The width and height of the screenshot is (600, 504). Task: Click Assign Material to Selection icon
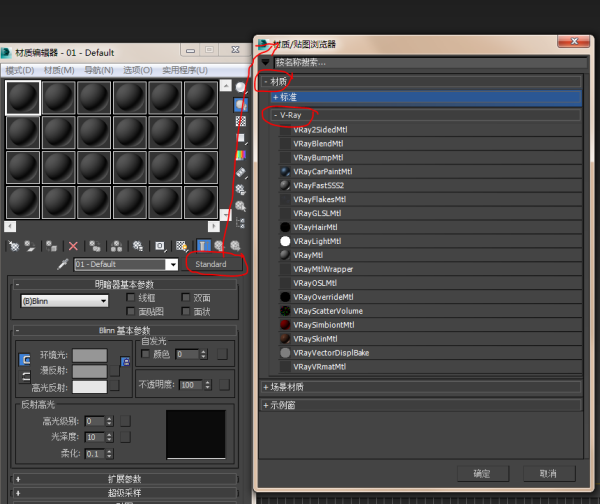pos(51,246)
